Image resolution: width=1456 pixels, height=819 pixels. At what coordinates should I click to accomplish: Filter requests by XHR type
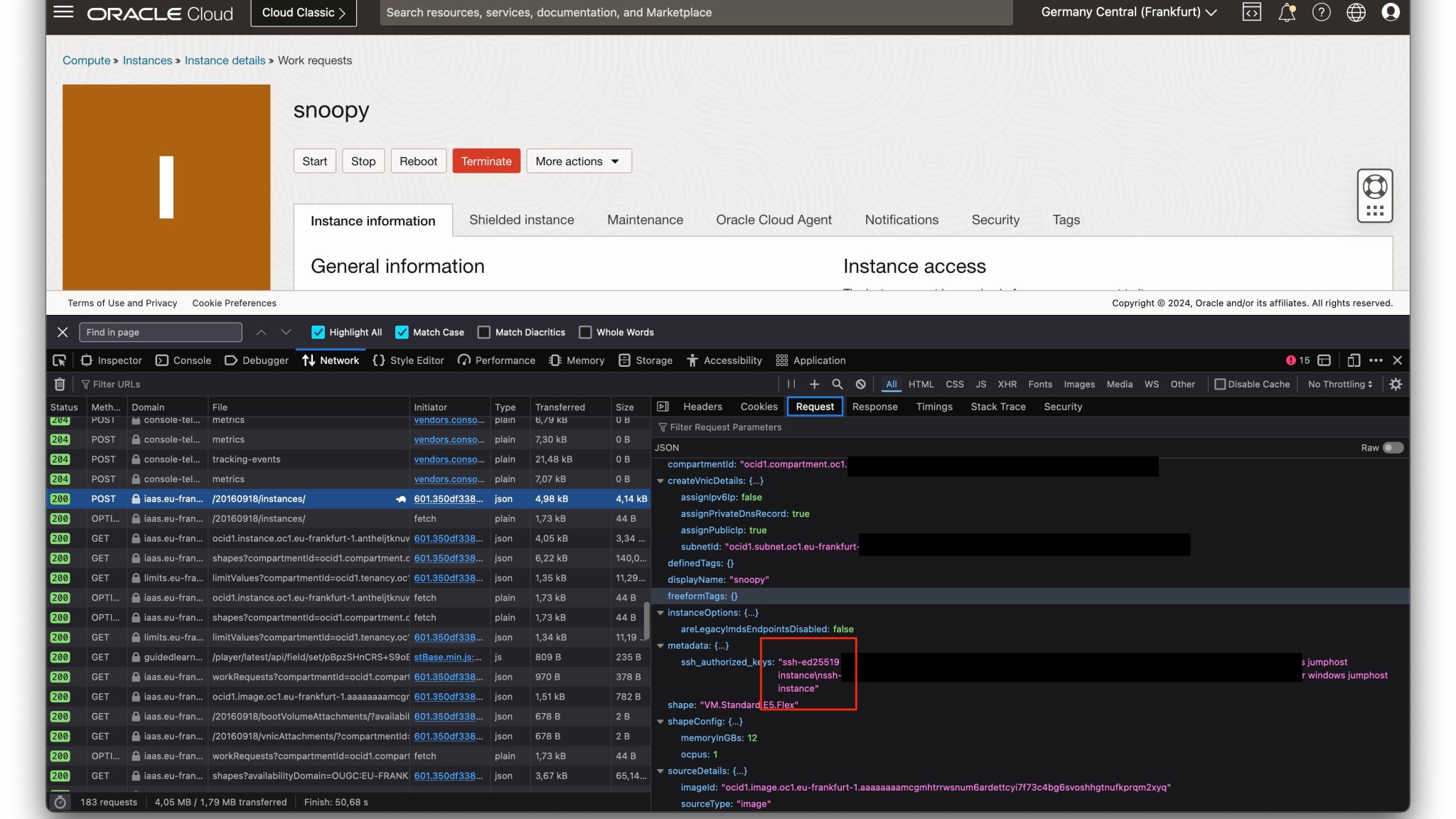pyautogui.click(x=1007, y=384)
